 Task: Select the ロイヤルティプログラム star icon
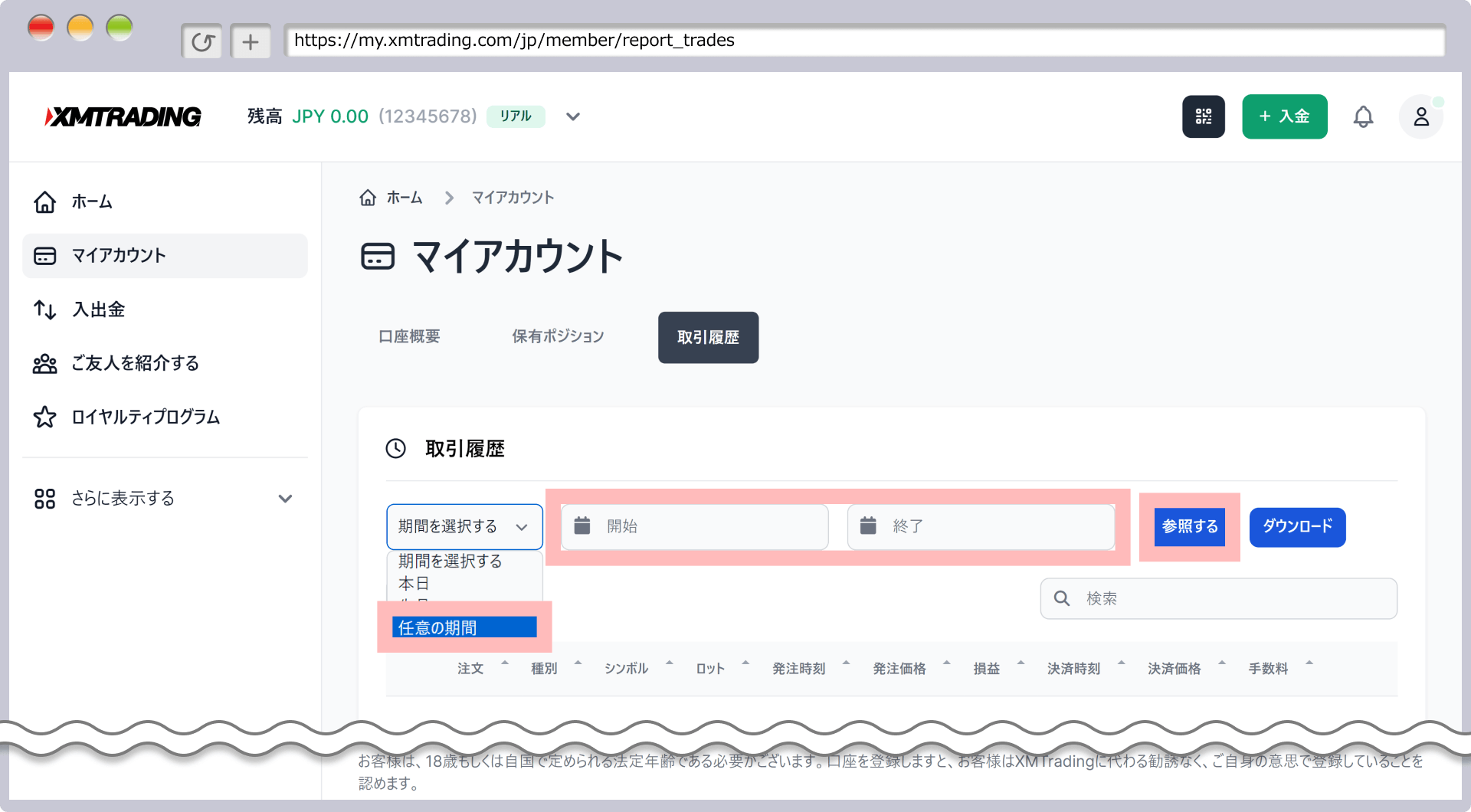44,417
